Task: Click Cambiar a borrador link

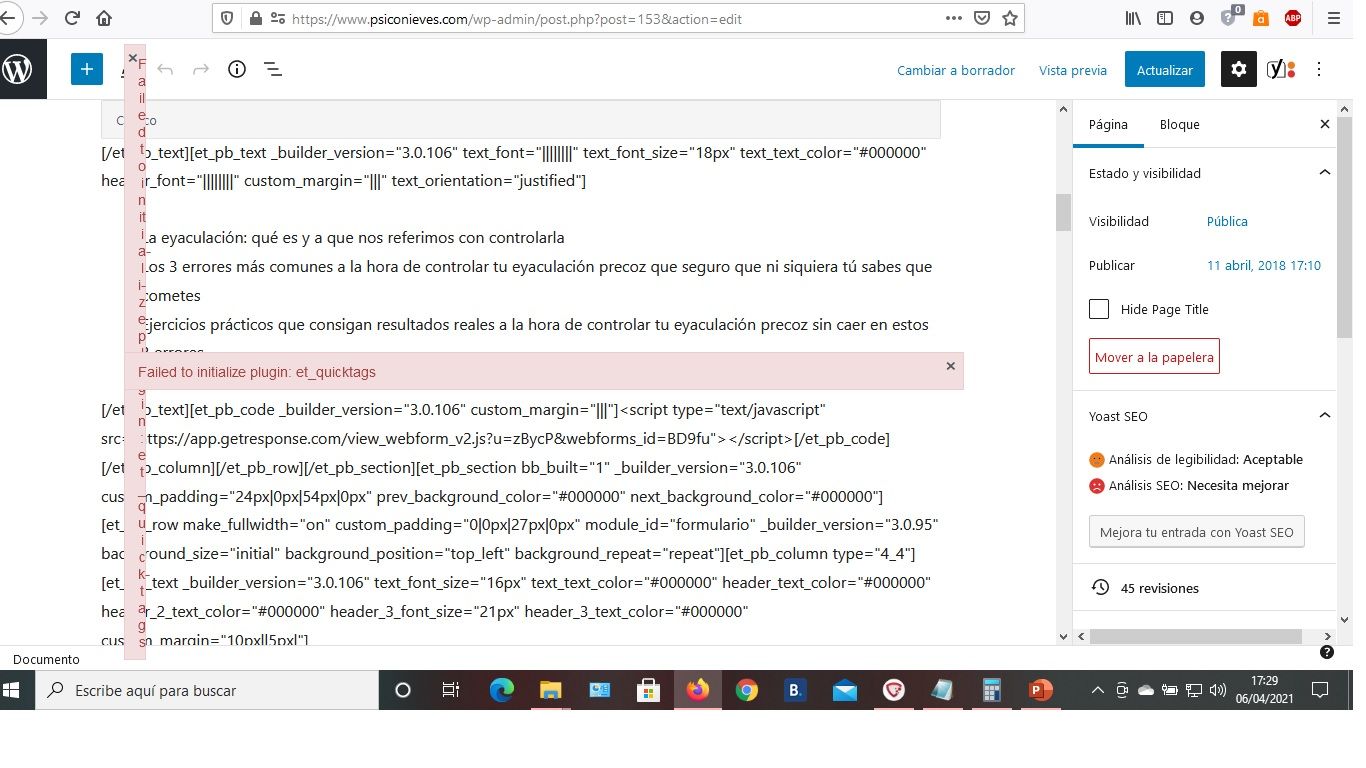Action: (956, 70)
